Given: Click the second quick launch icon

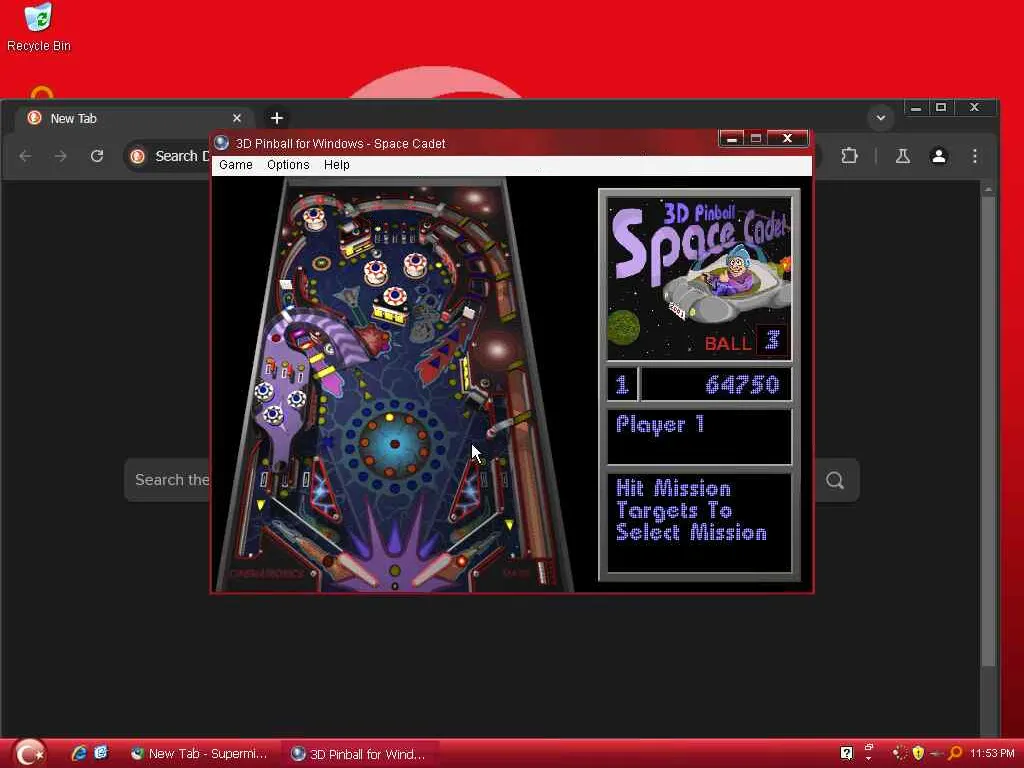Looking at the screenshot, I should (x=101, y=753).
